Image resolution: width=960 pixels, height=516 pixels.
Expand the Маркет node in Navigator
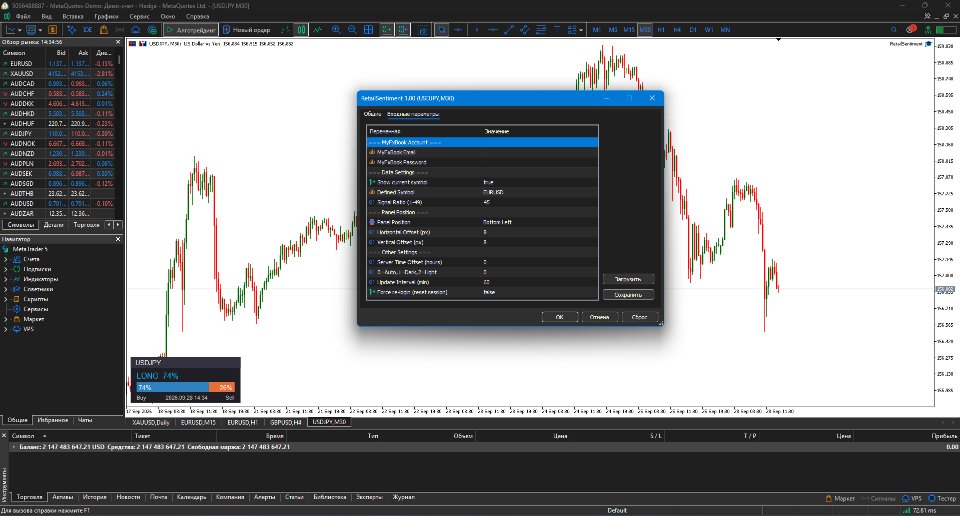(x=6, y=319)
